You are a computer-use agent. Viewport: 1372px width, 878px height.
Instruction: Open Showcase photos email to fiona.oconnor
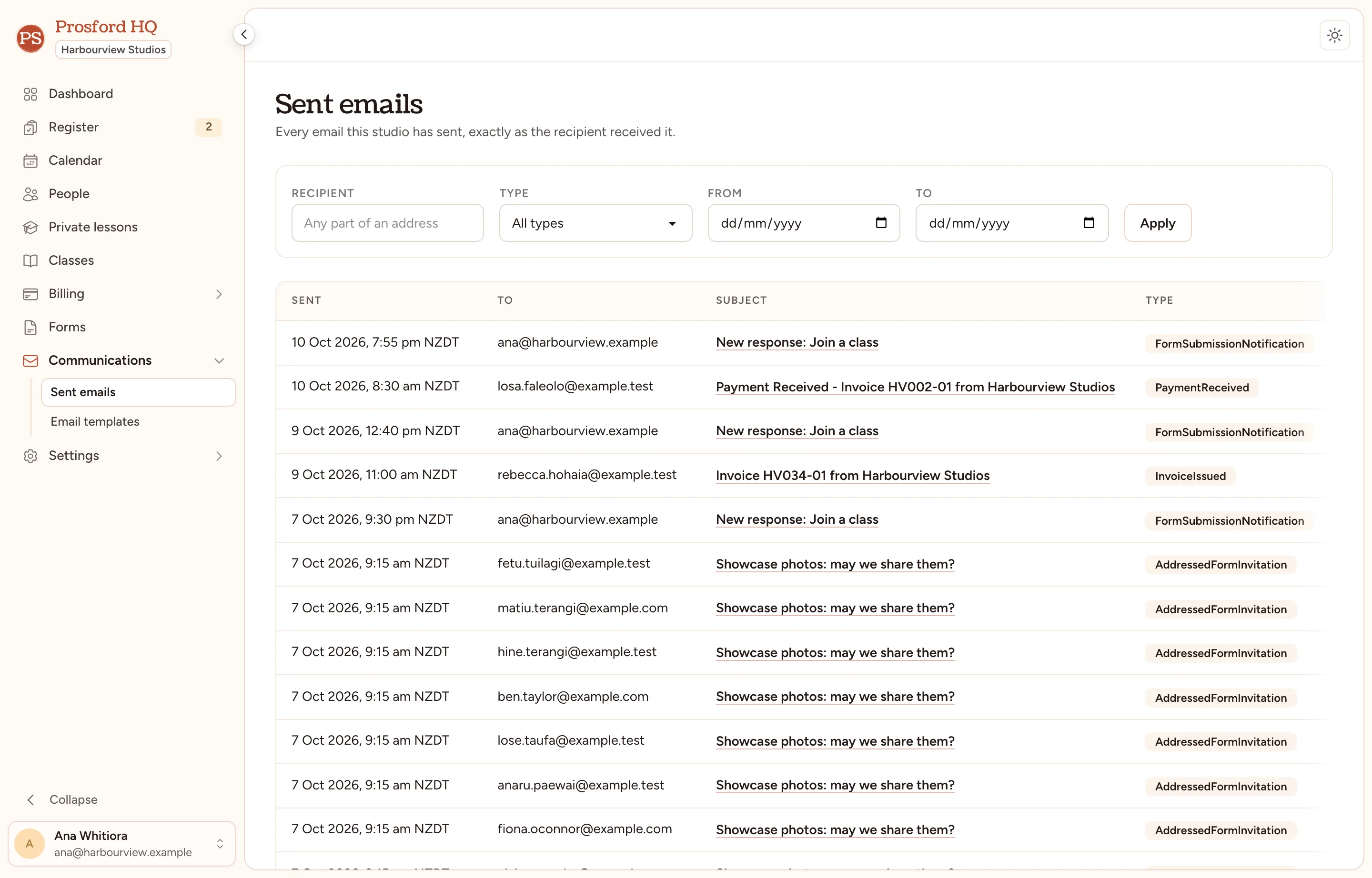[x=835, y=830]
